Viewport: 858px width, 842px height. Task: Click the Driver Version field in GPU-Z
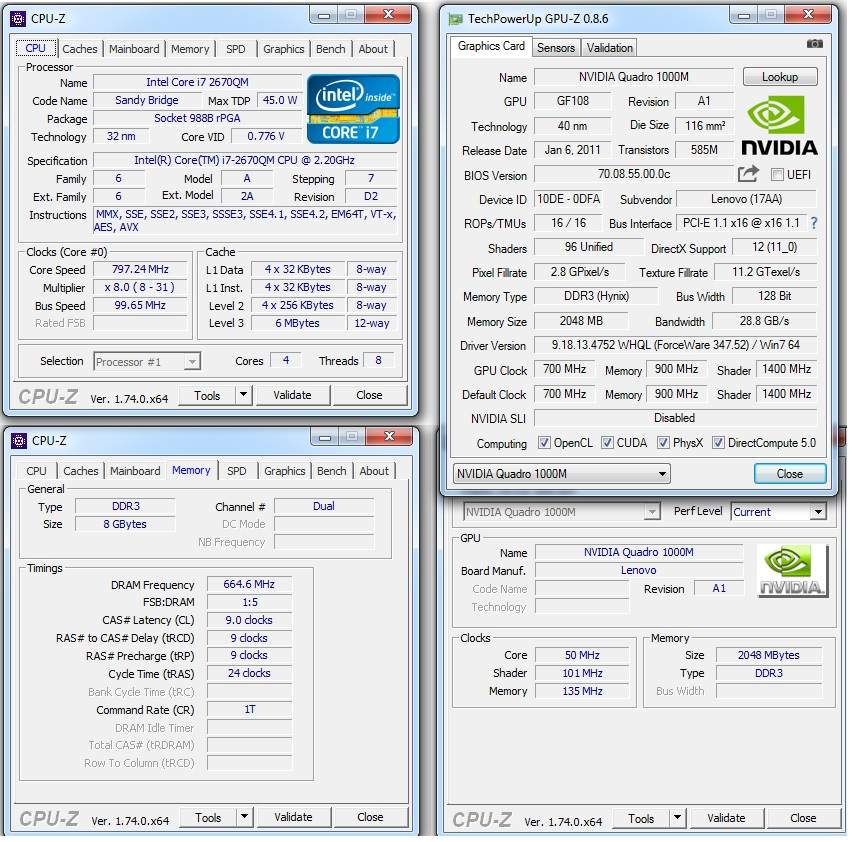pyautogui.click(x=675, y=345)
